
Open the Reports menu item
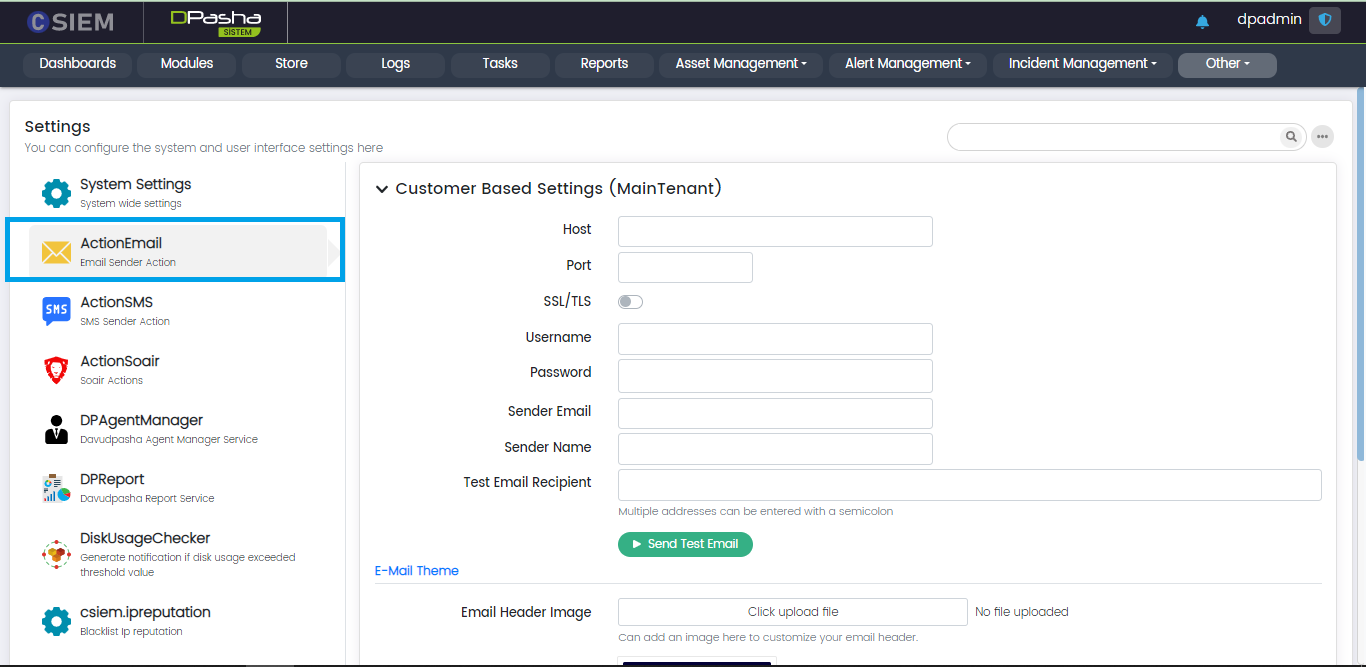point(604,64)
